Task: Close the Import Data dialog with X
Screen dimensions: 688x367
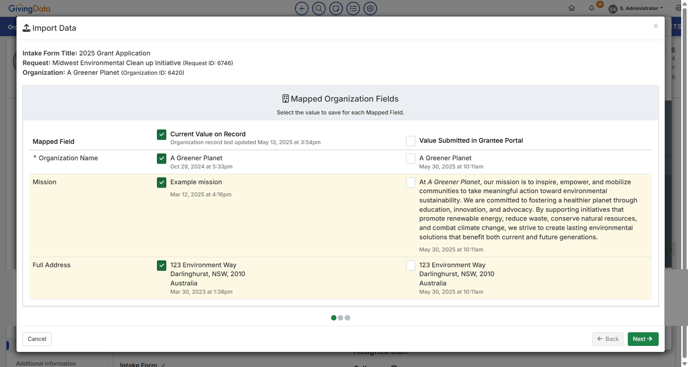Action: [x=656, y=26]
